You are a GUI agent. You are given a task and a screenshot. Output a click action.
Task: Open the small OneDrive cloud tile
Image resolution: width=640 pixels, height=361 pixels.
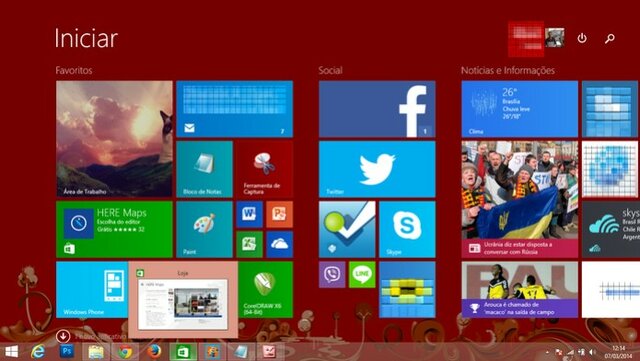(x=280, y=245)
